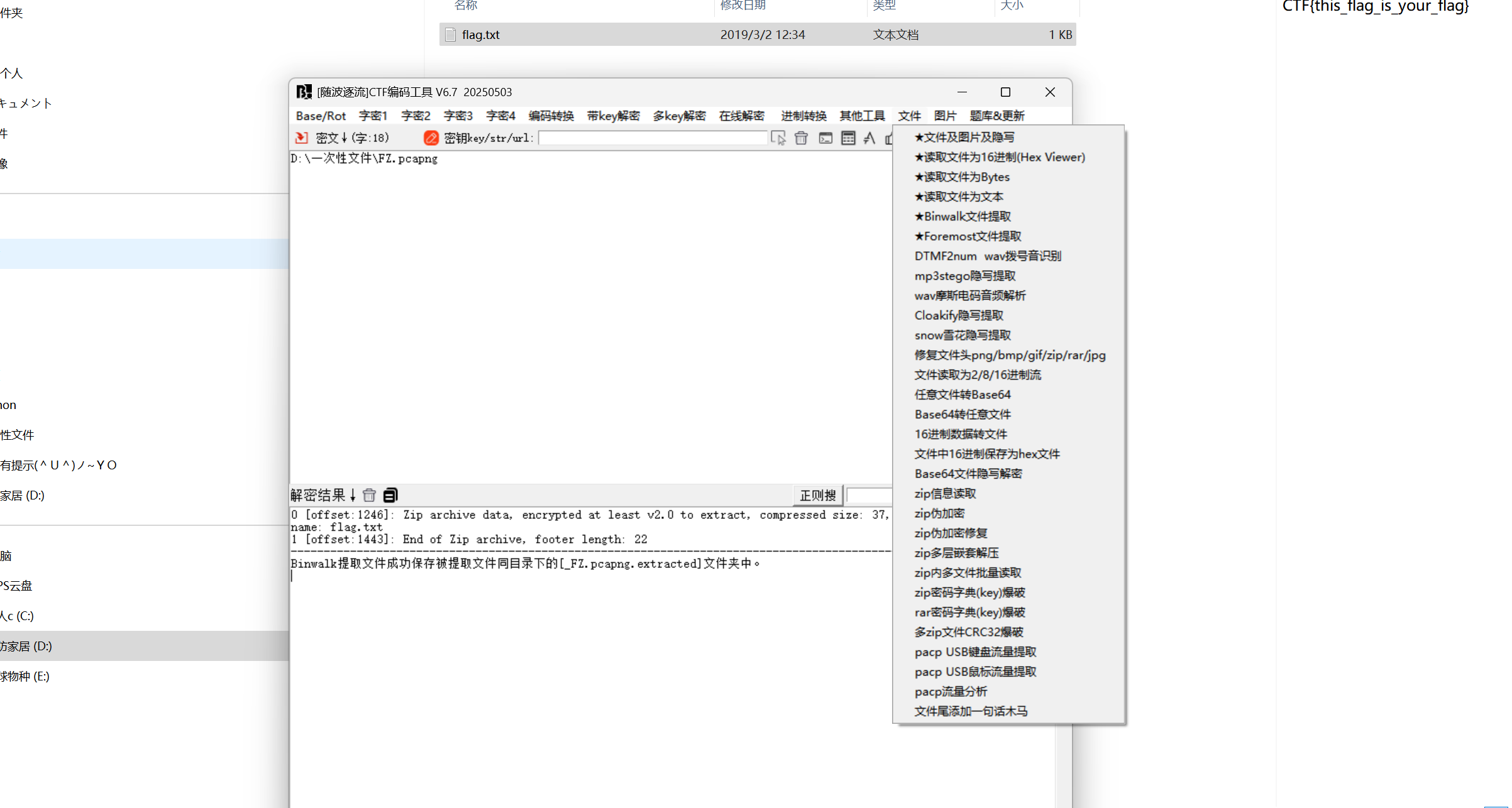Click the terminal console icon in toolbar
Screen dimensions: 1512x808
click(825, 138)
